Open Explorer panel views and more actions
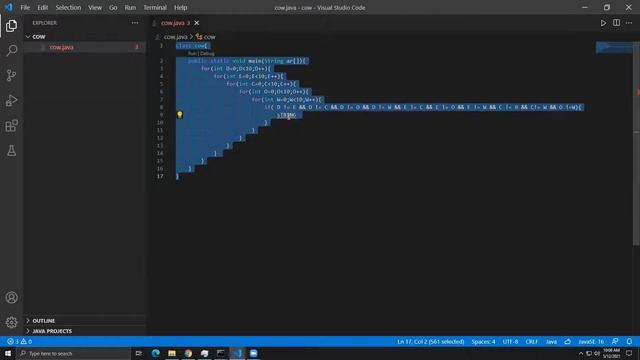640x360 pixels. 135,23
